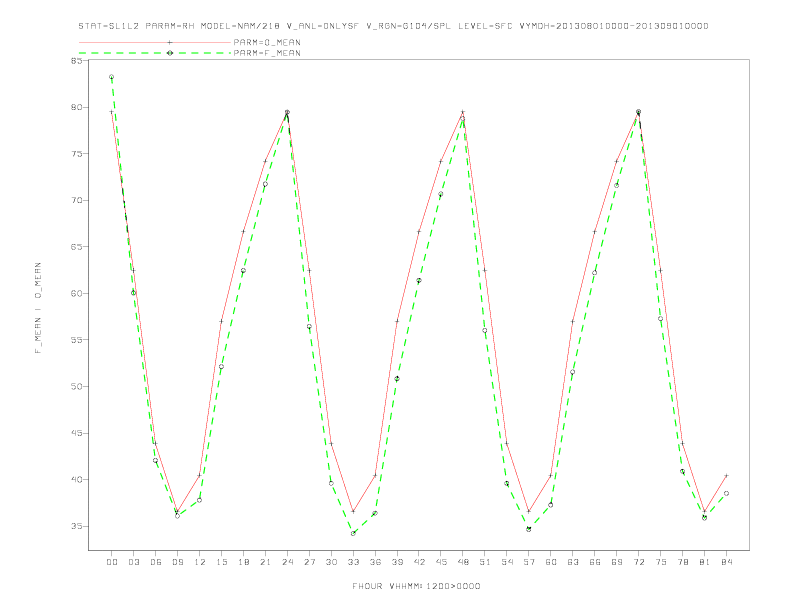Click the chart title line starting with STAT=SL1L2
The width and height of the screenshot is (792, 612).
click(393, 26)
